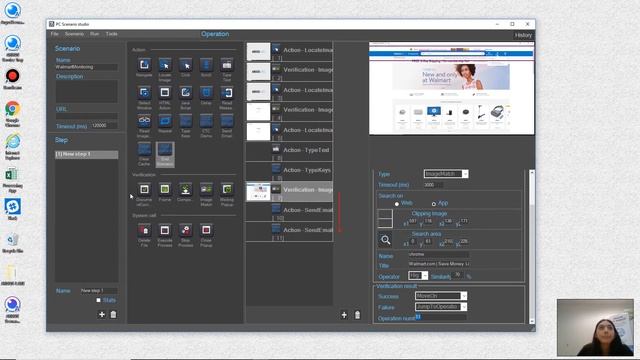Delete the selected step with trash icon
This screenshot has height=360, width=640.
[113, 314]
